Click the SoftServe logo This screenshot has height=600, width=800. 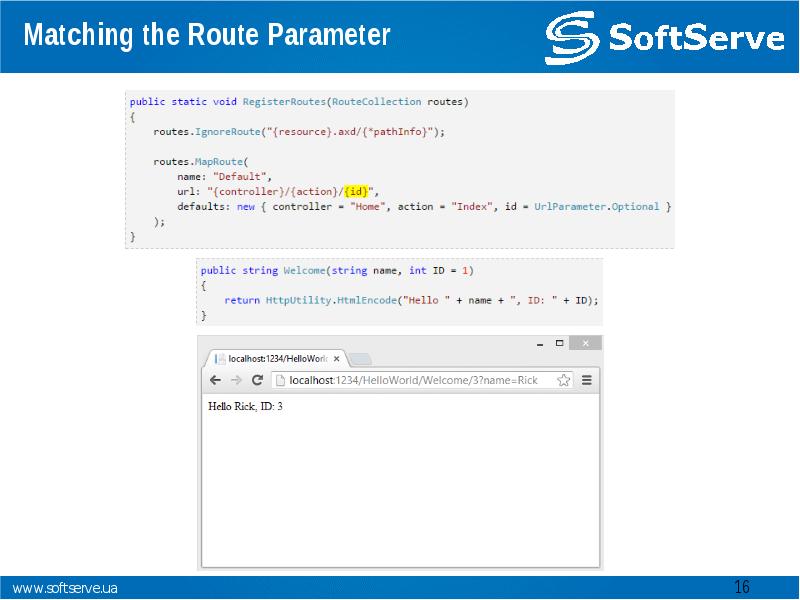tap(664, 38)
